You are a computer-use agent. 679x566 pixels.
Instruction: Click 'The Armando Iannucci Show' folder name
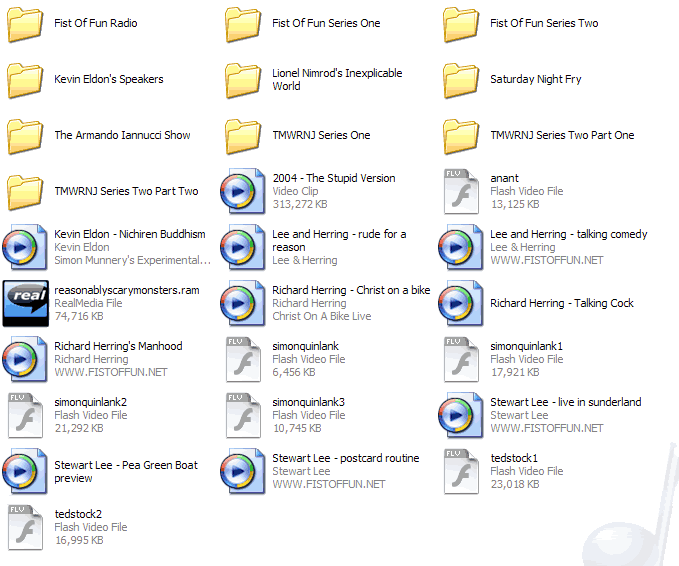(122, 135)
